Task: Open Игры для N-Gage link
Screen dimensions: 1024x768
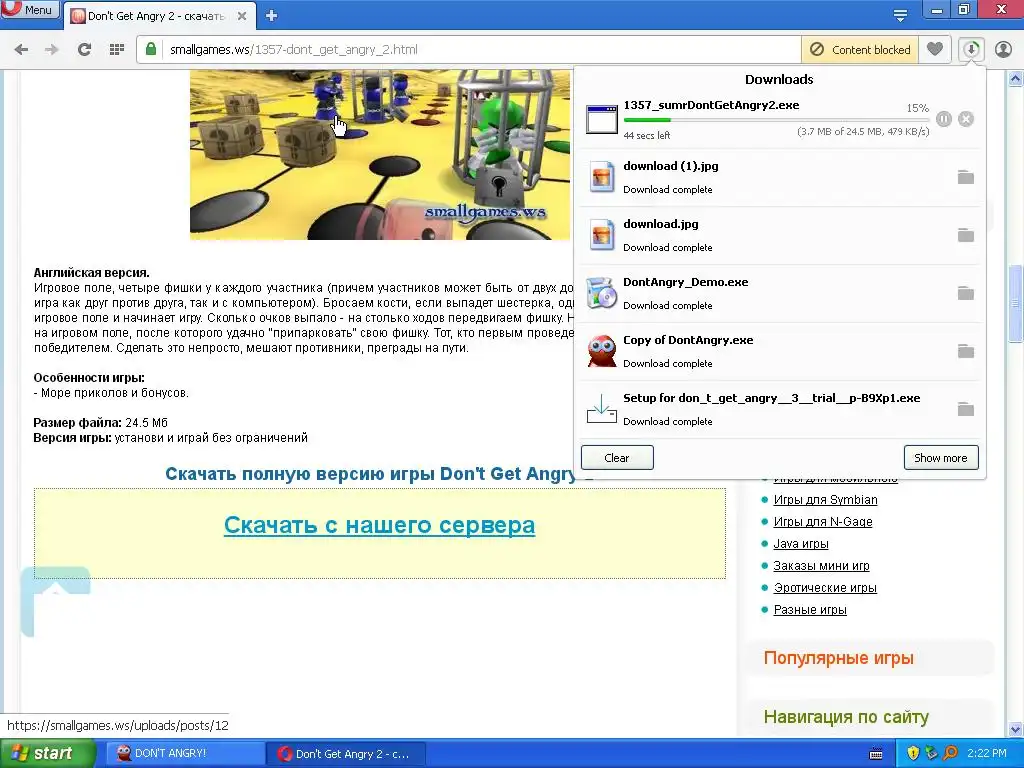Action: pyautogui.click(x=823, y=522)
